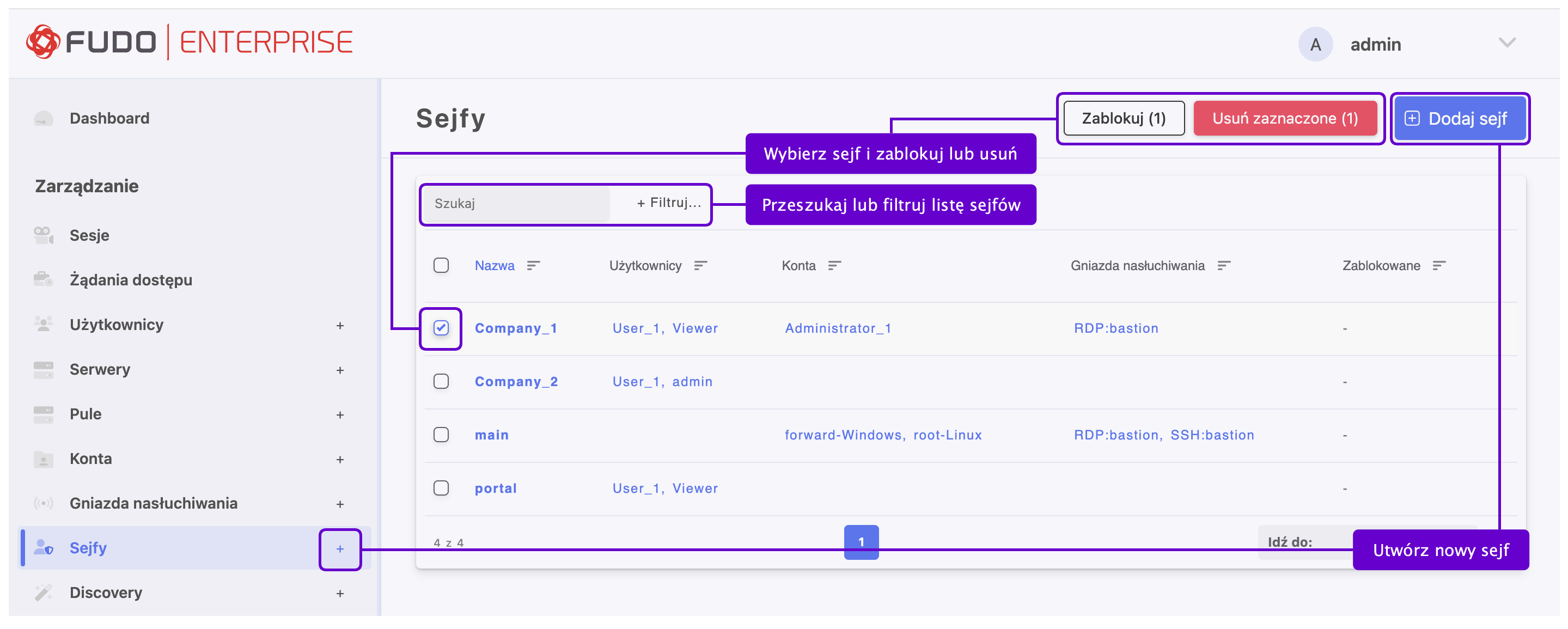
Task: Click the Żądania dostępu briefcase icon
Action: pyautogui.click(x=43, y=279)
